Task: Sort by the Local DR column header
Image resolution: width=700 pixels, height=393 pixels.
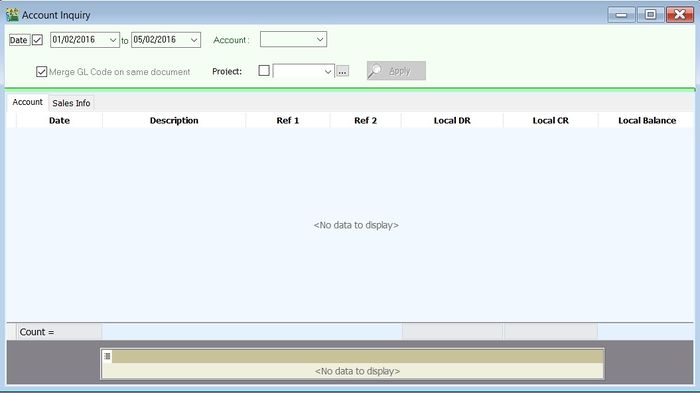Action: [452, 120]
